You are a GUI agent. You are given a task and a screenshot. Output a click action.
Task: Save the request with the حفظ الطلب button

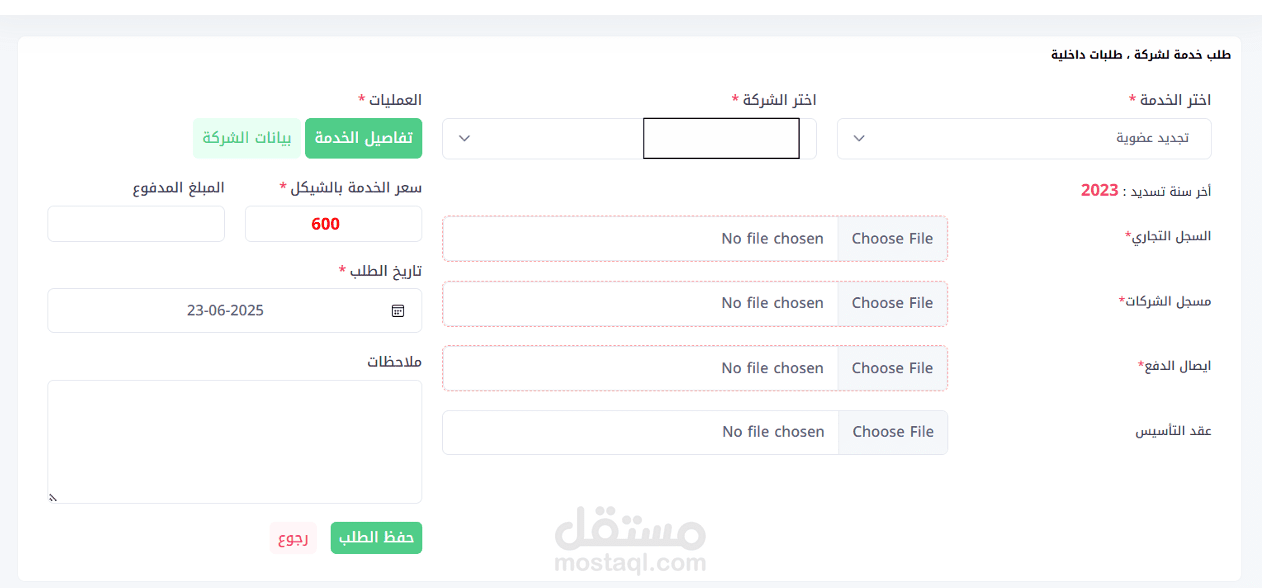(376, 538)
